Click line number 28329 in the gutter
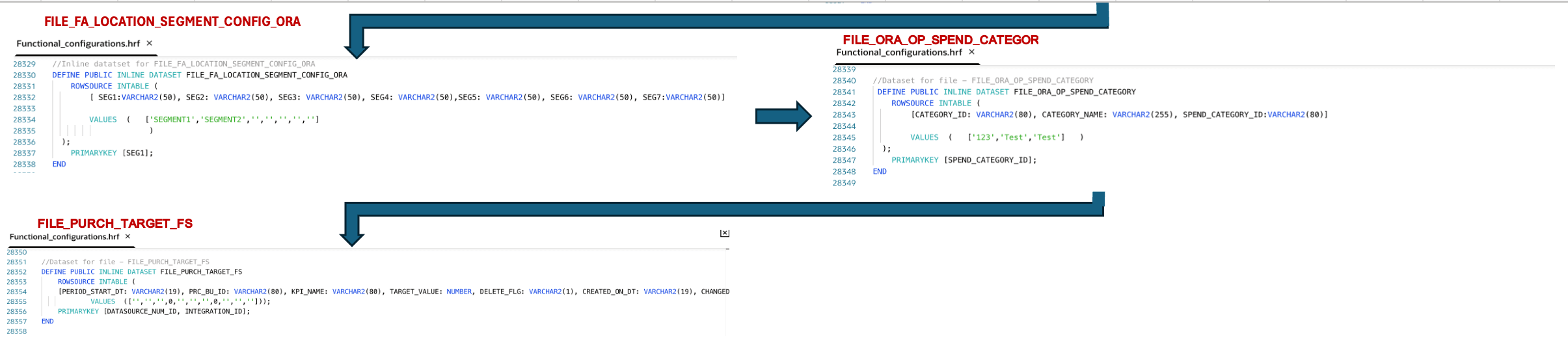This screenshot has height=345, width=1568. click(25, 64)
